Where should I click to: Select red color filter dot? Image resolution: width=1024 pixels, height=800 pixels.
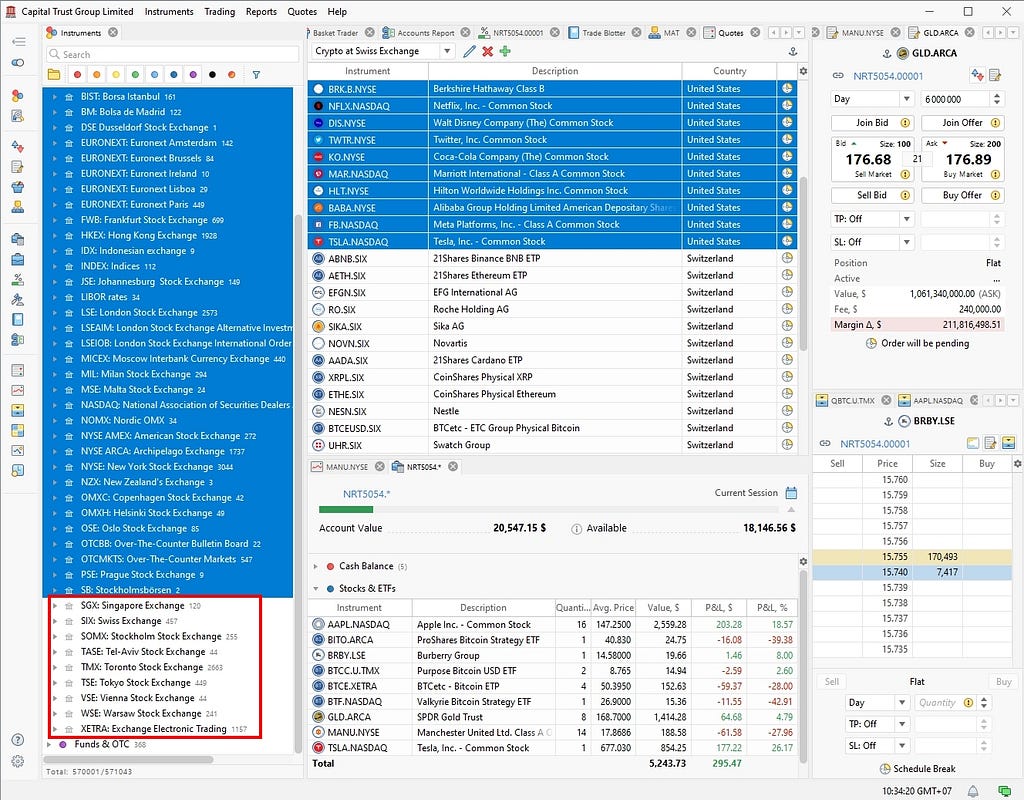[77, 75]
